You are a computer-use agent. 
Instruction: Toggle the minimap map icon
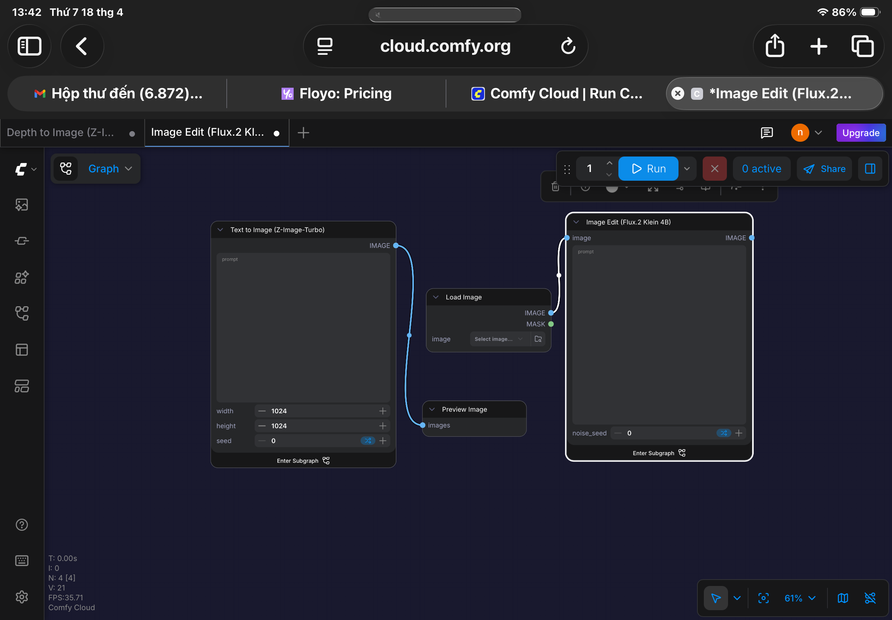click(843, 598)
